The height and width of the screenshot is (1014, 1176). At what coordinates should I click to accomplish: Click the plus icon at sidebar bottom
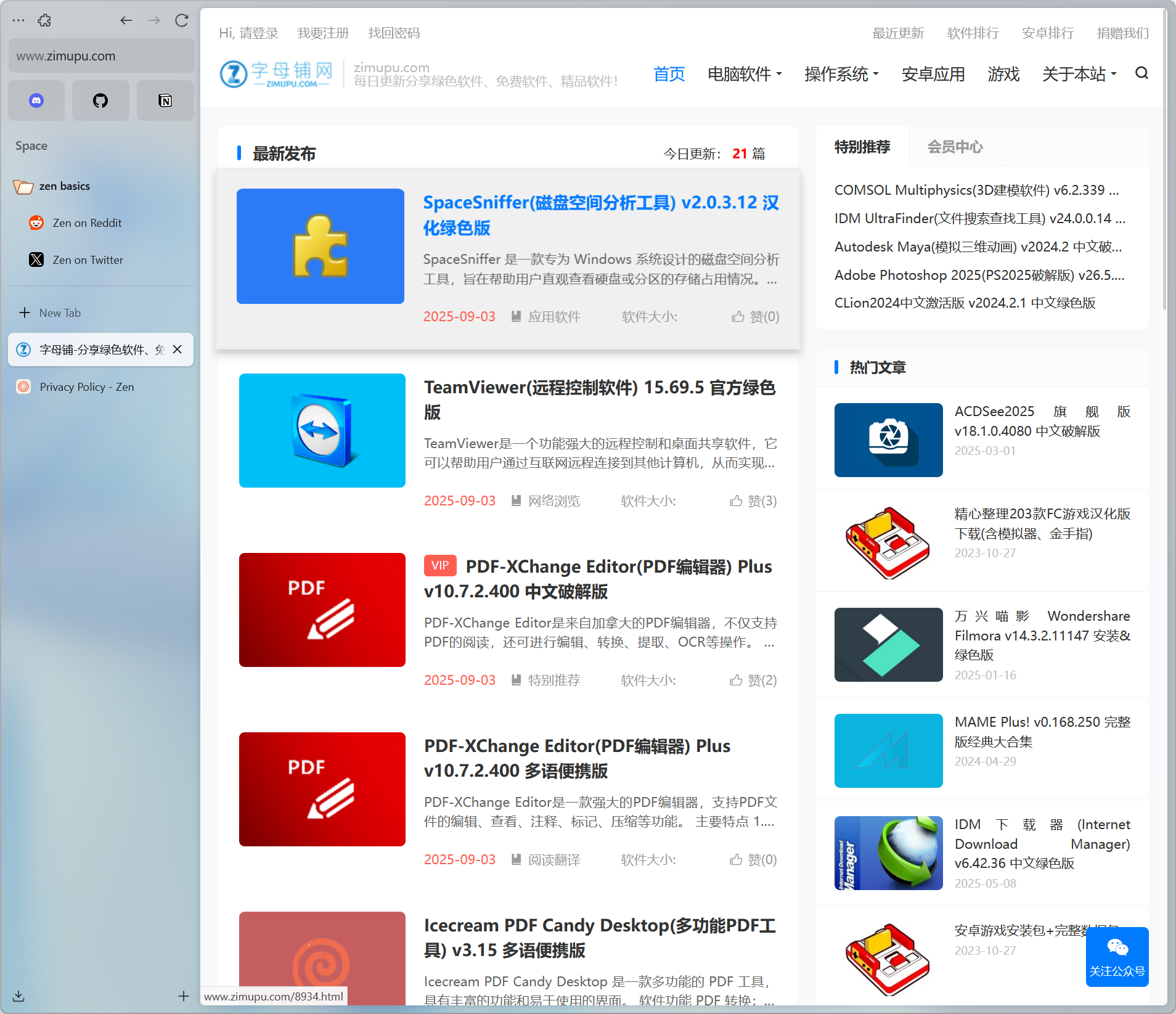[183, 996]
